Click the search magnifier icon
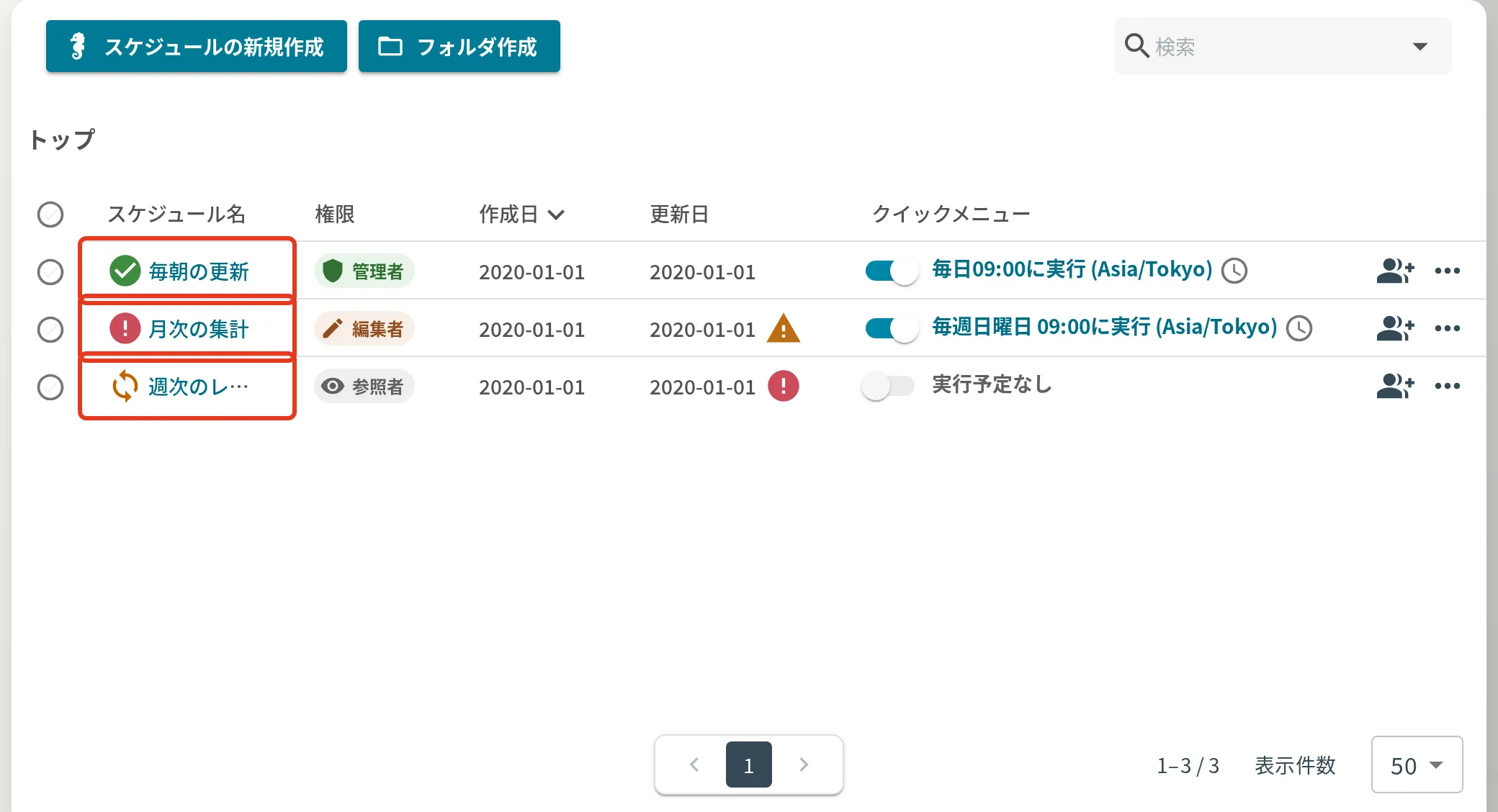This screenshot has height=812, width=1498. coord(1136,46)
